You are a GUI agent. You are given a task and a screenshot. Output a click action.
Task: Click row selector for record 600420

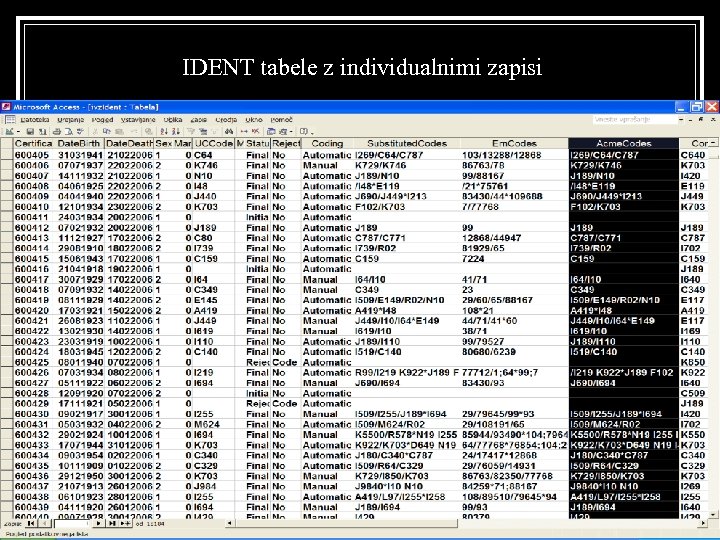(x=6, y=310)
